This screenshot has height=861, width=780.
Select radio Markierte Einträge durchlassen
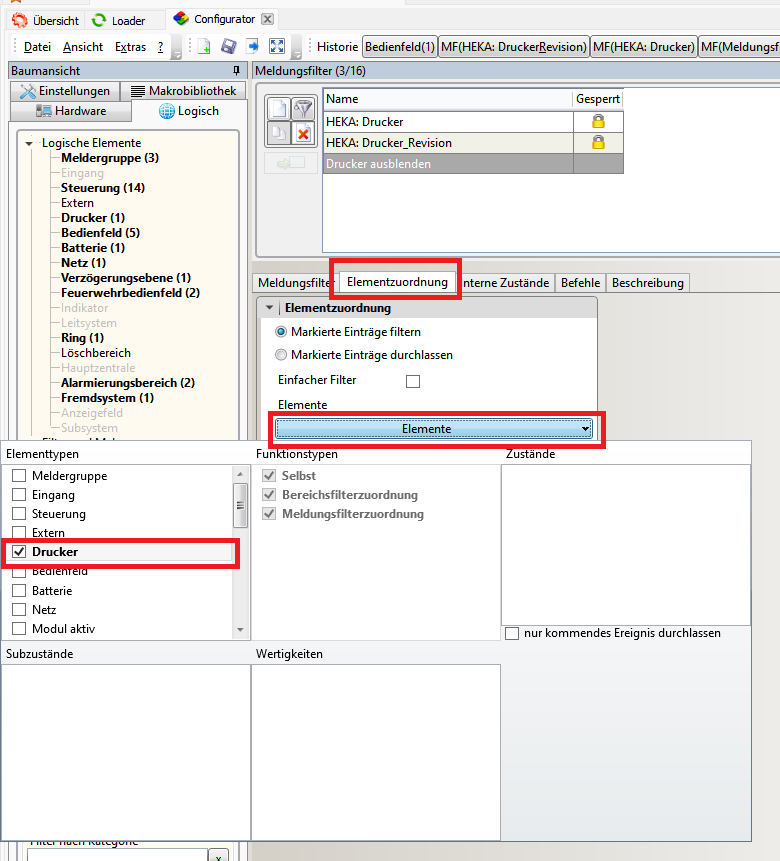(281, 355)
